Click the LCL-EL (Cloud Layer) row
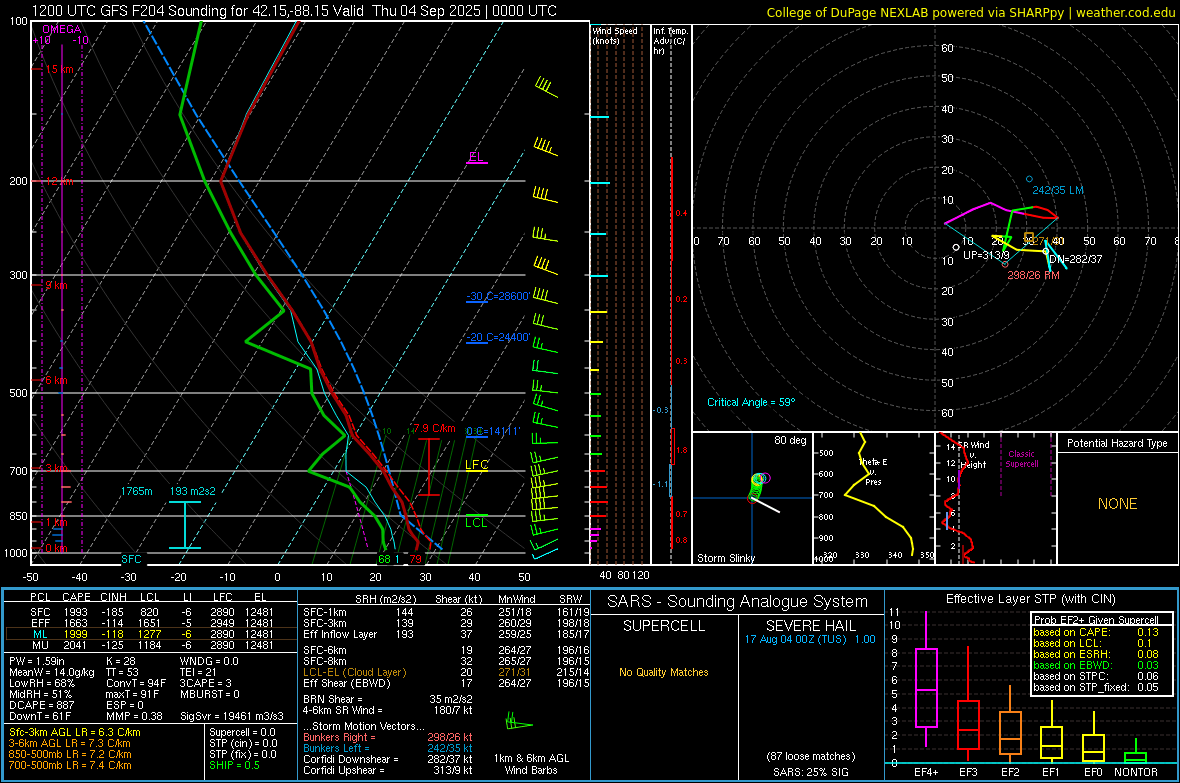The width and height of the screenshot is (1180, 783). [444, 672]
